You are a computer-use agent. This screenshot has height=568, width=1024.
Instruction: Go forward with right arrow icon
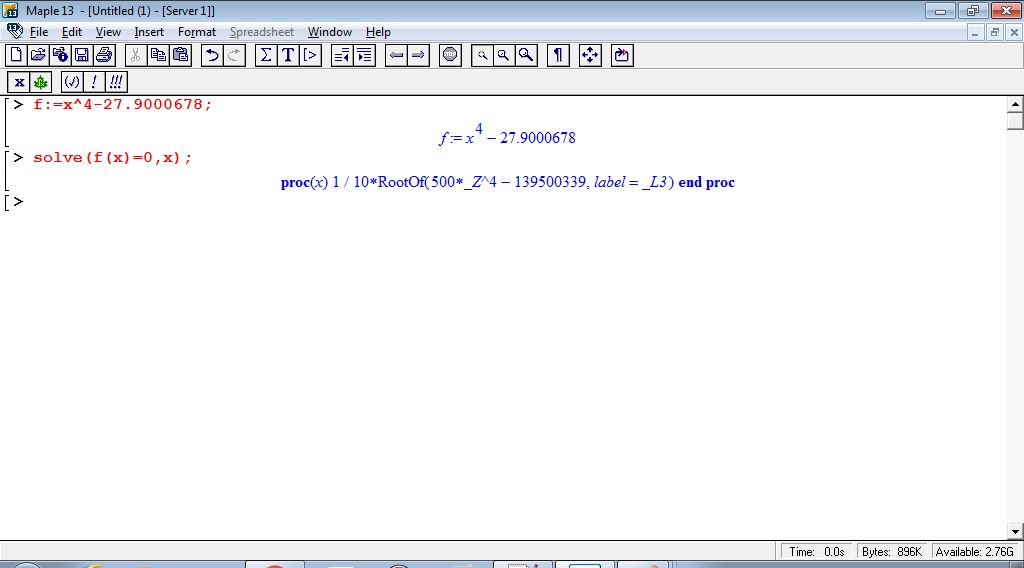point(419,55)
